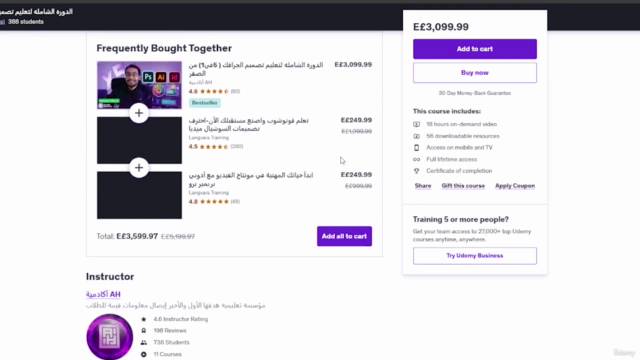
Task: Click the plus icon below first course thumbnail
Action: click(139, 113)
